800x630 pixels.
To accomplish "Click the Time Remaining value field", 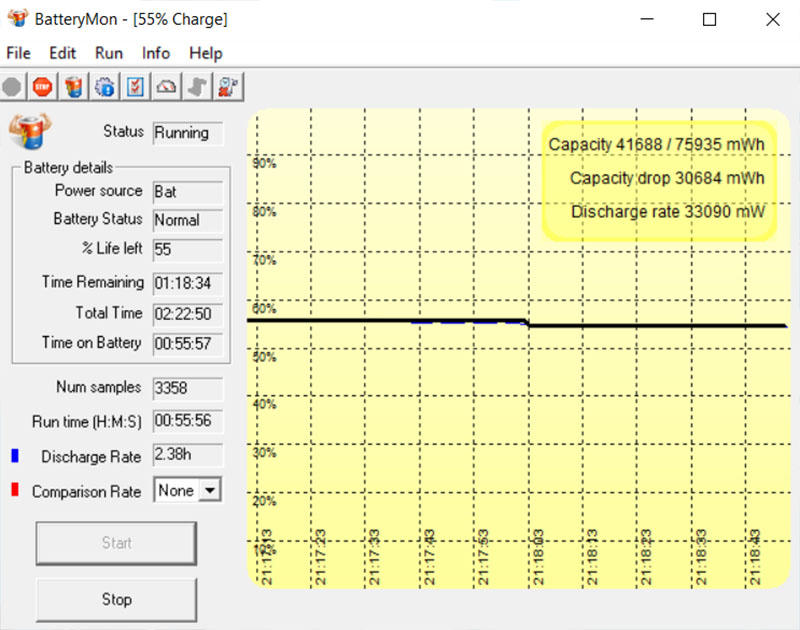I will pyautogui.click(x=187, y=283).
